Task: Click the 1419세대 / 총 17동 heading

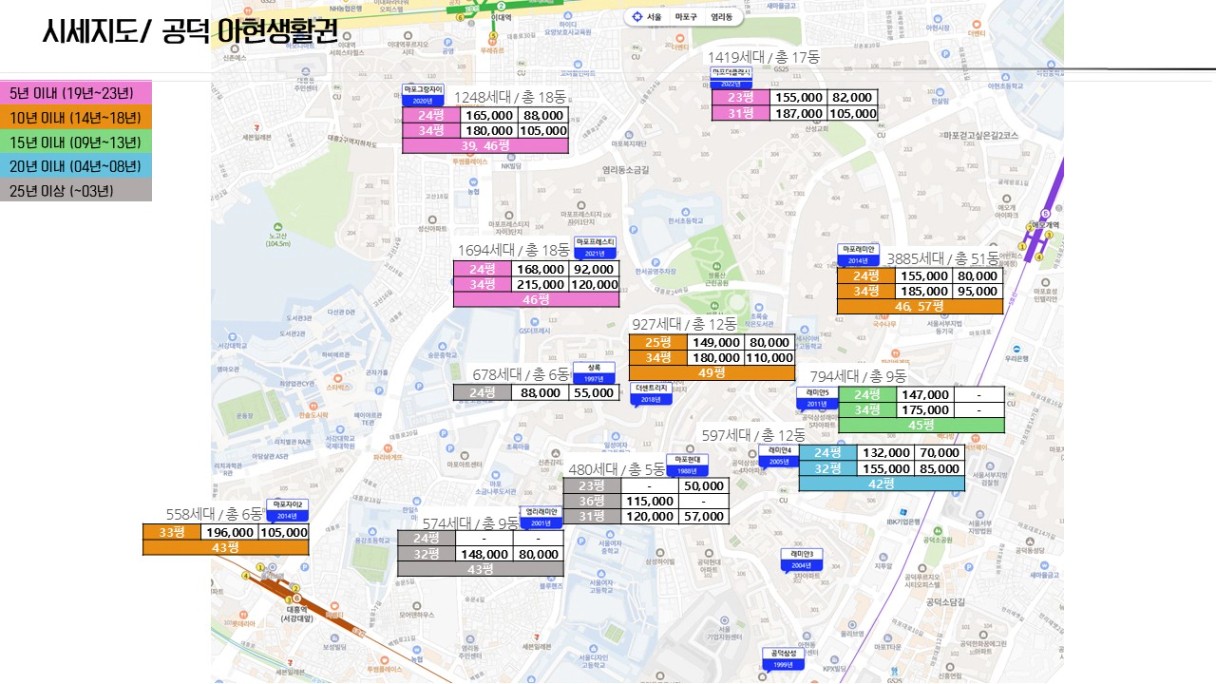Action: 763,57
